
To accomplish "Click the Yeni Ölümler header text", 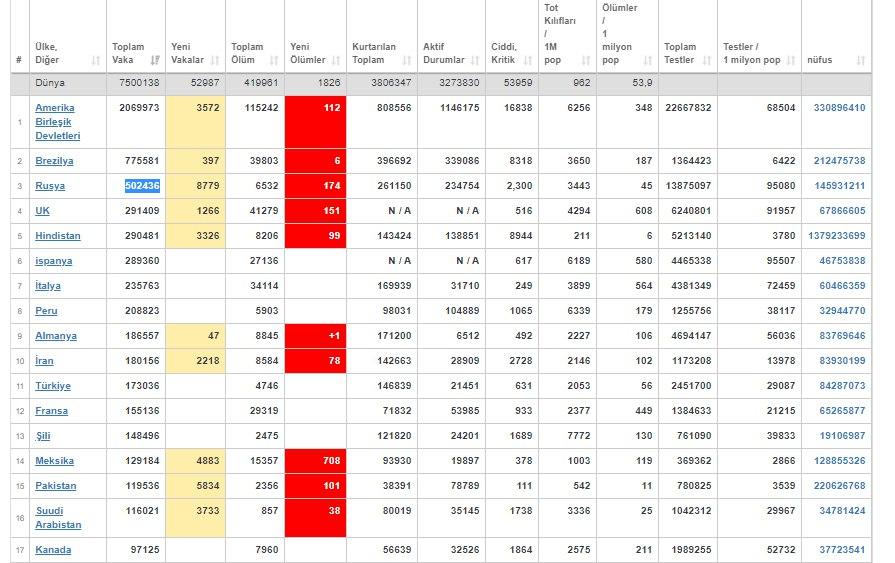I will [307, 53].
